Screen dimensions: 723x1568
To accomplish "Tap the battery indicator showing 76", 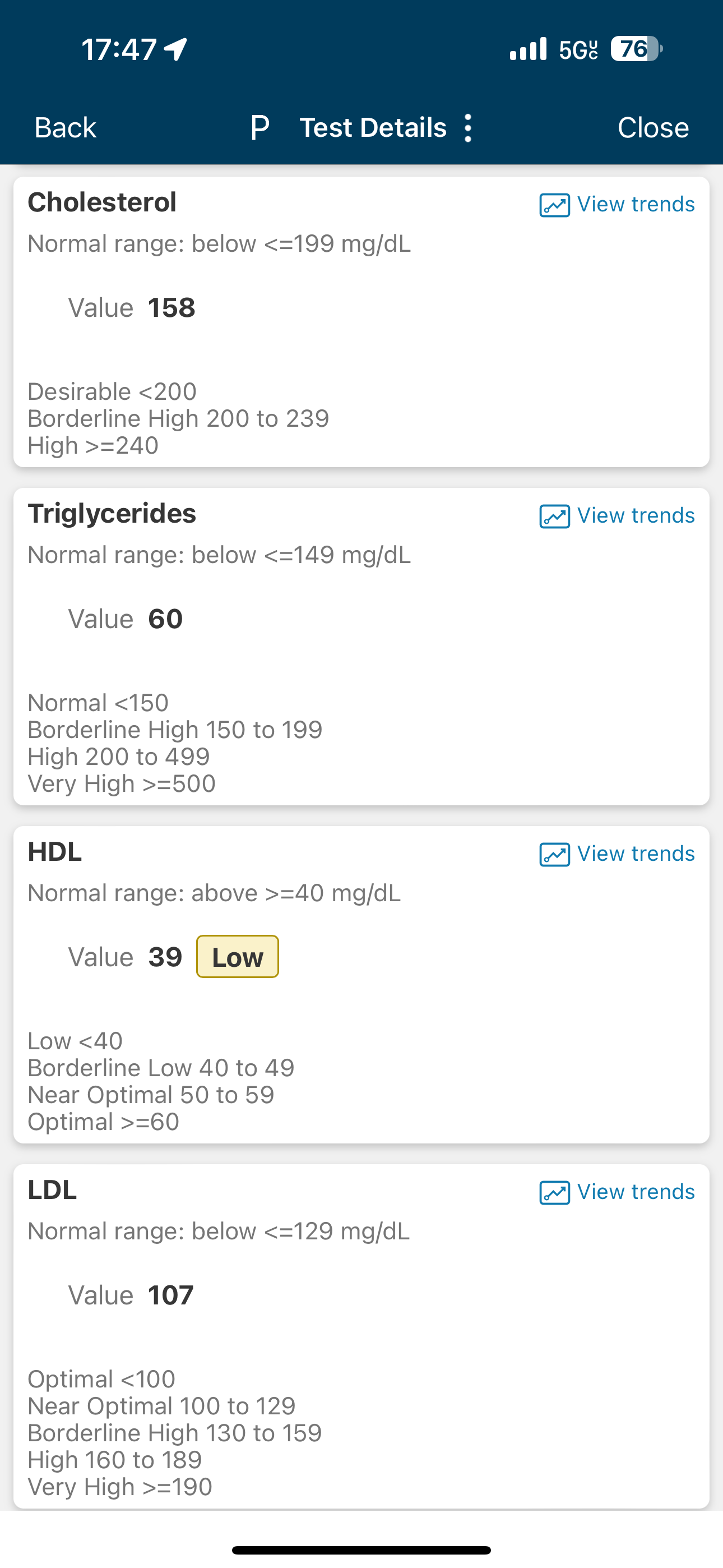I will point(637,49).
